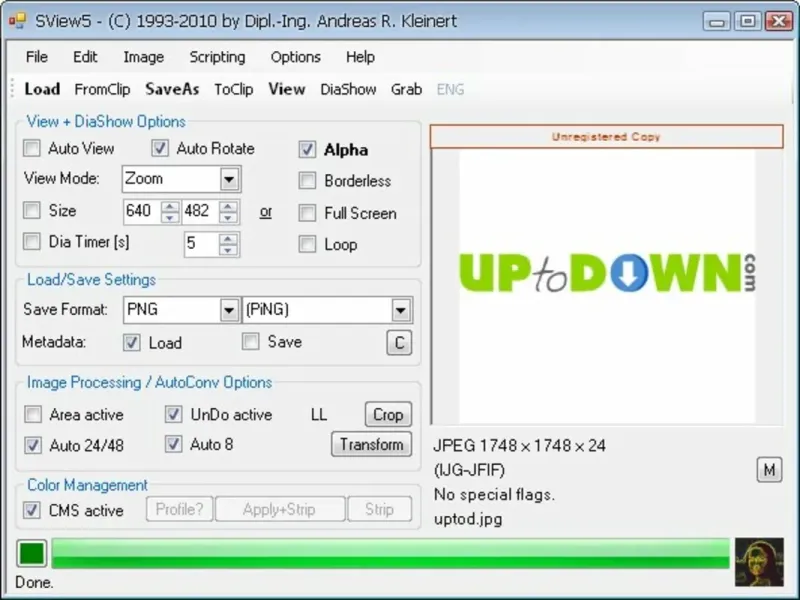This screenshot has width=800, height=600.
Task: Click the ENG language toolbar item
Action: point(450,89)
